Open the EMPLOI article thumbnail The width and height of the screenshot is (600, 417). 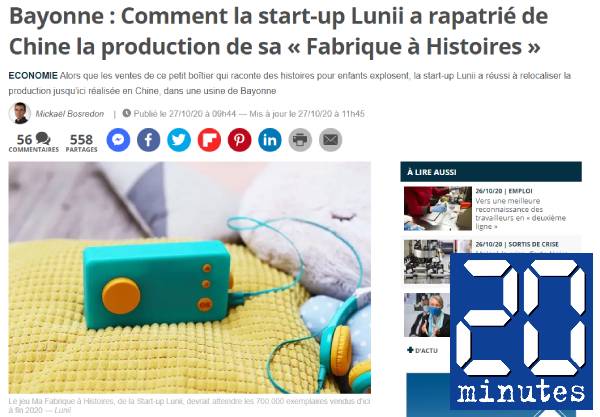point(438,208)
